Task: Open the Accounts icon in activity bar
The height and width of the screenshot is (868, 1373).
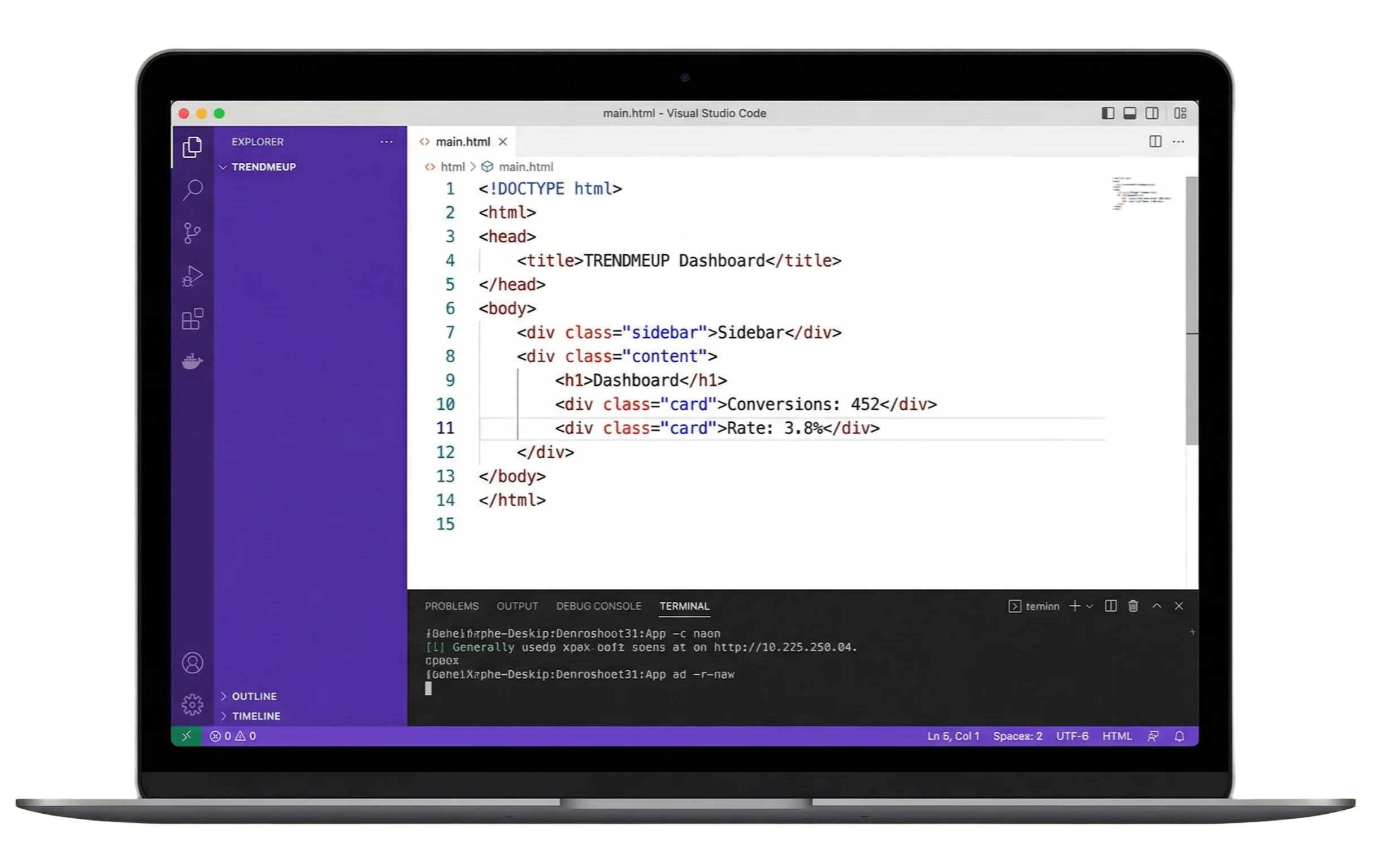Action: coord(193,663)
